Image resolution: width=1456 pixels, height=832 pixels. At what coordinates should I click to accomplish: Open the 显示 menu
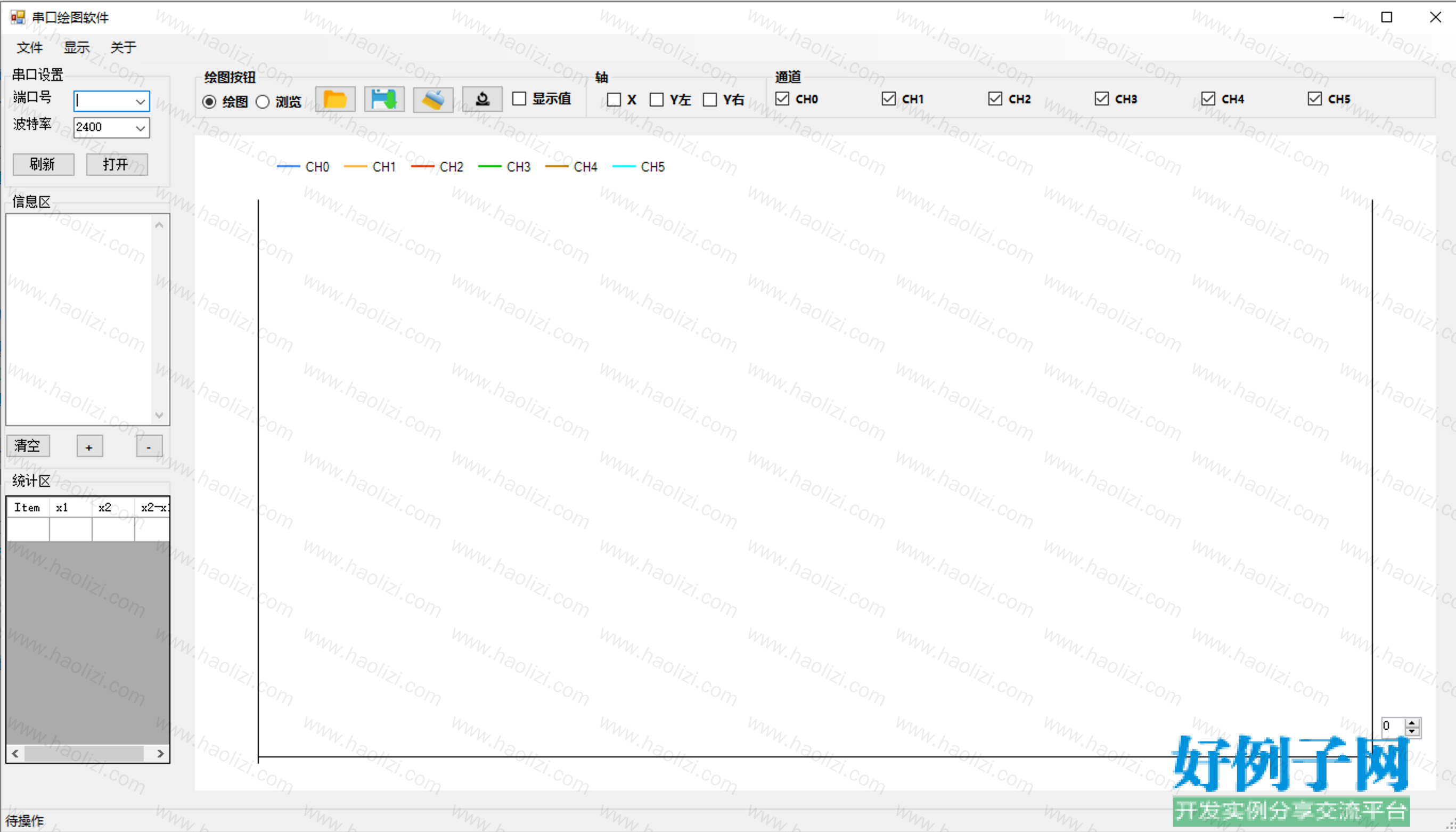coord(77,47)
